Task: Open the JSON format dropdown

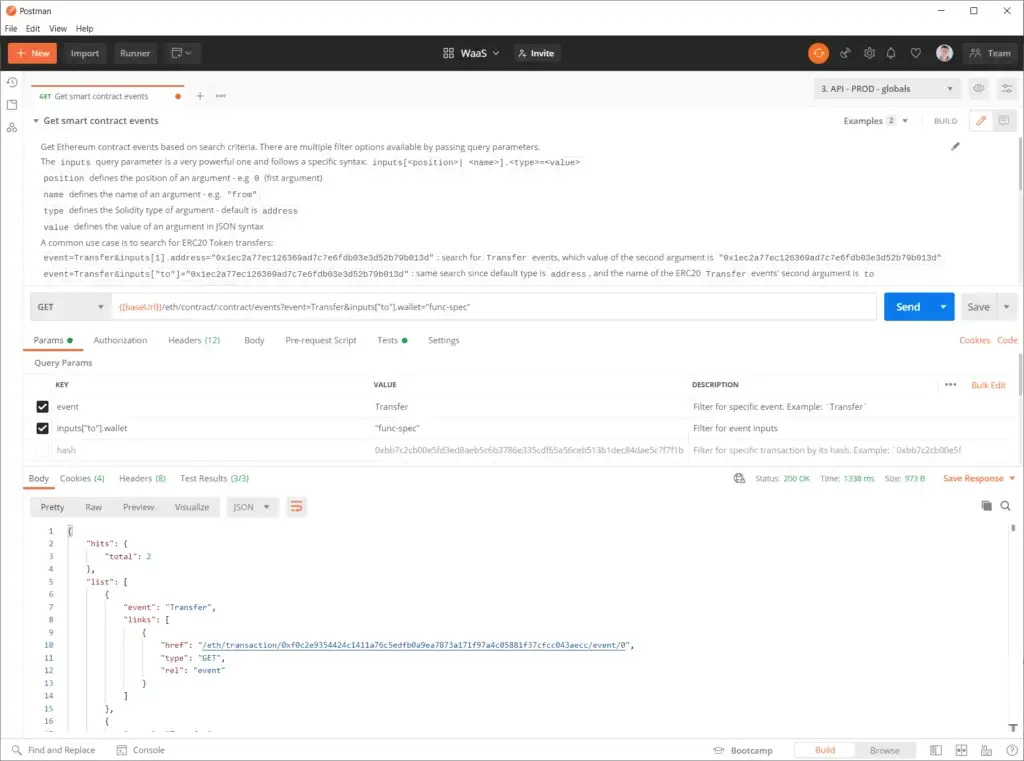Action: pyautogui.click(x=251, y=507)
